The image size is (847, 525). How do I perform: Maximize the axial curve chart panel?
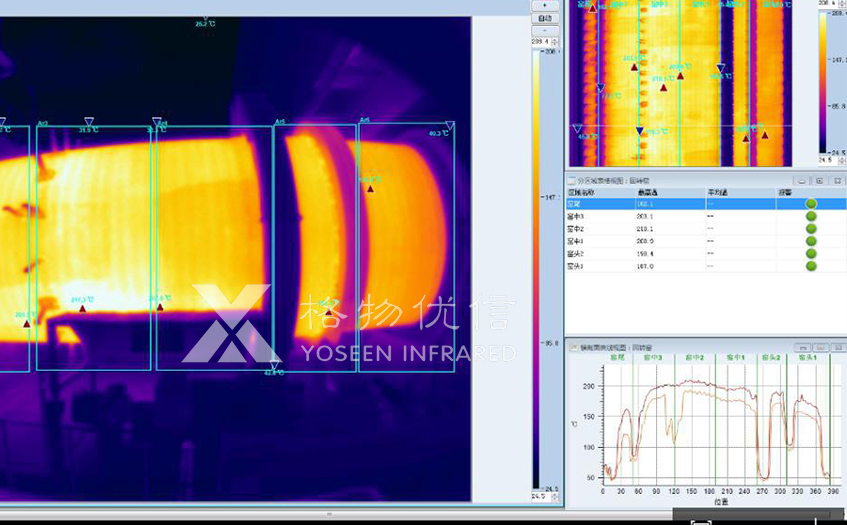836,347
